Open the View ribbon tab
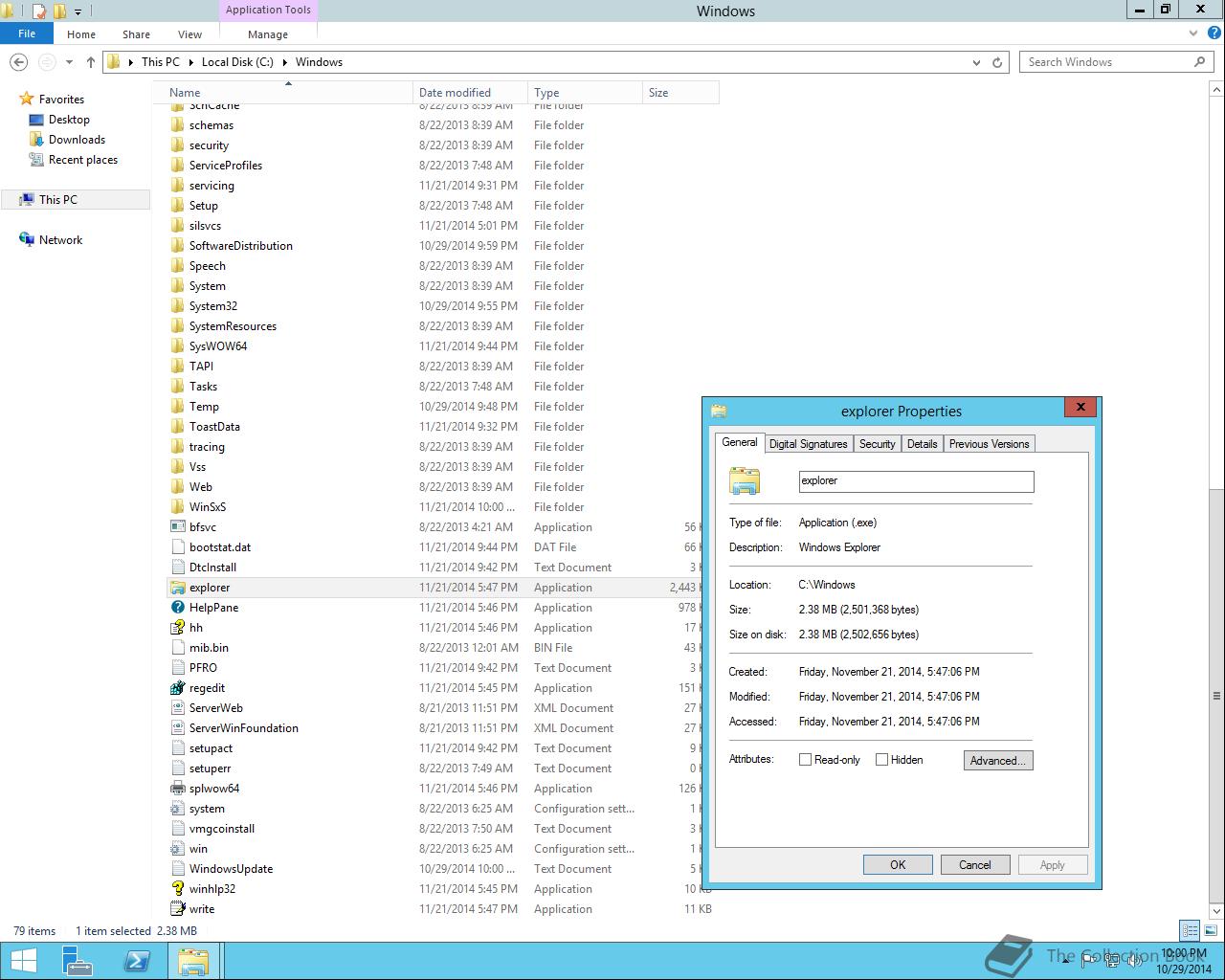Image resolution: width=1225 pixels, height=980 pixels. click(x=189, y=33)
